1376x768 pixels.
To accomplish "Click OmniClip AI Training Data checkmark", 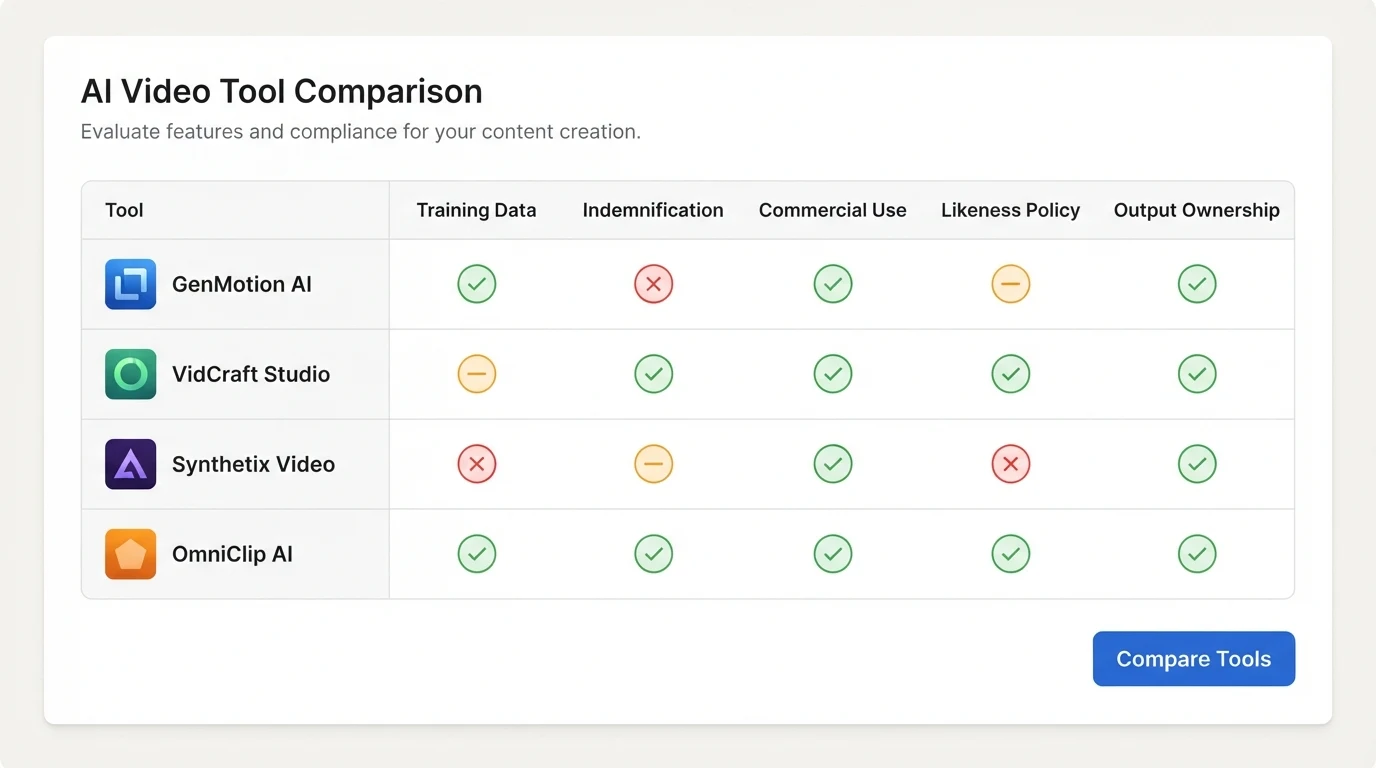I will [x=477, y=554].
